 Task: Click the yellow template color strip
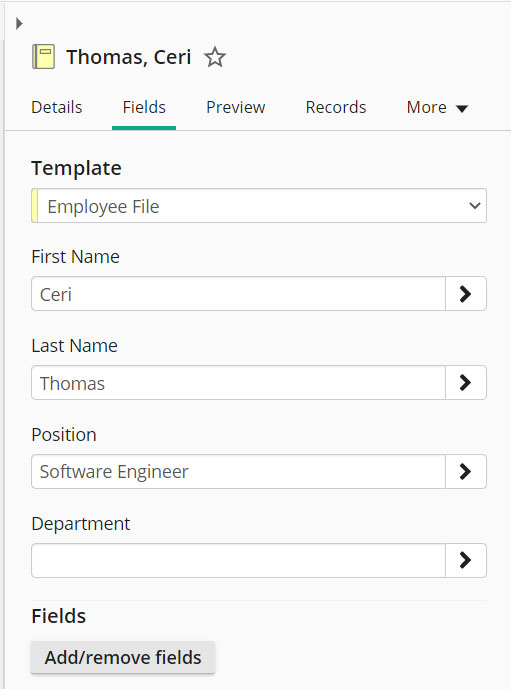[35, 206]
